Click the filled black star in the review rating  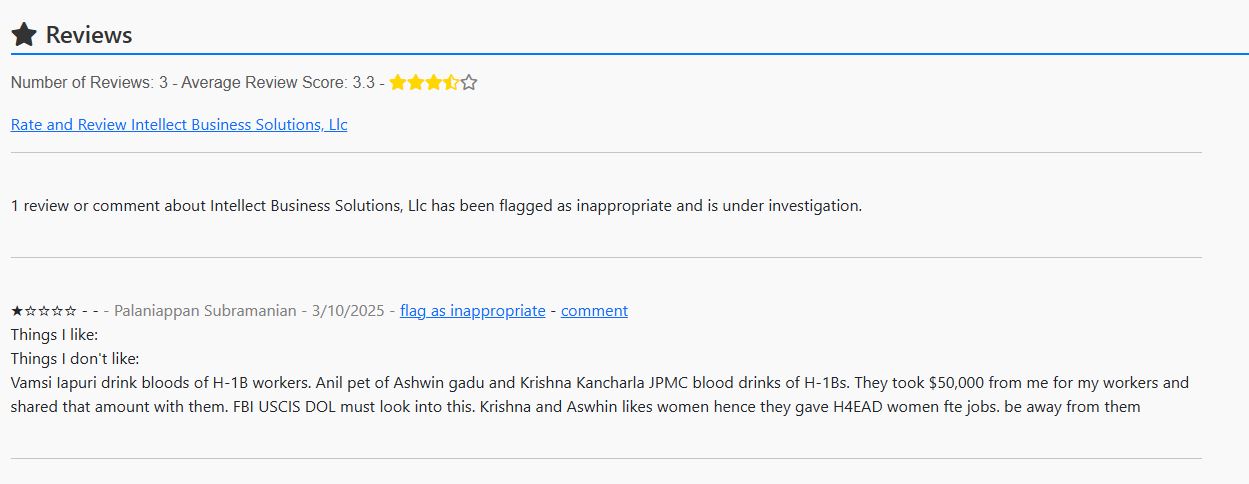click(17, 311)
